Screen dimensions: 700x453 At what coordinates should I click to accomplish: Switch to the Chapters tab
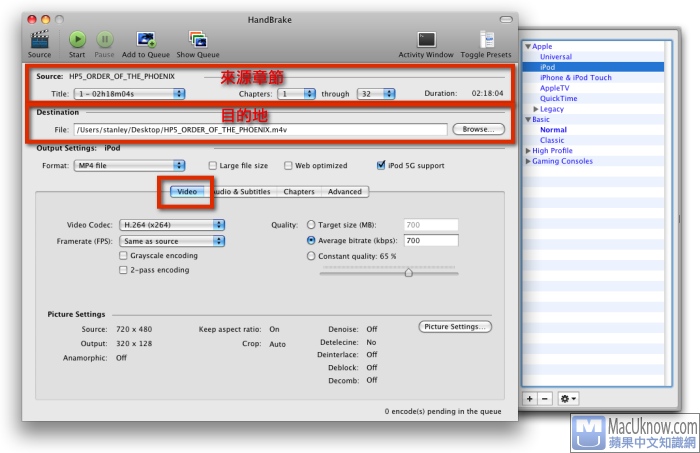[298, 191]
